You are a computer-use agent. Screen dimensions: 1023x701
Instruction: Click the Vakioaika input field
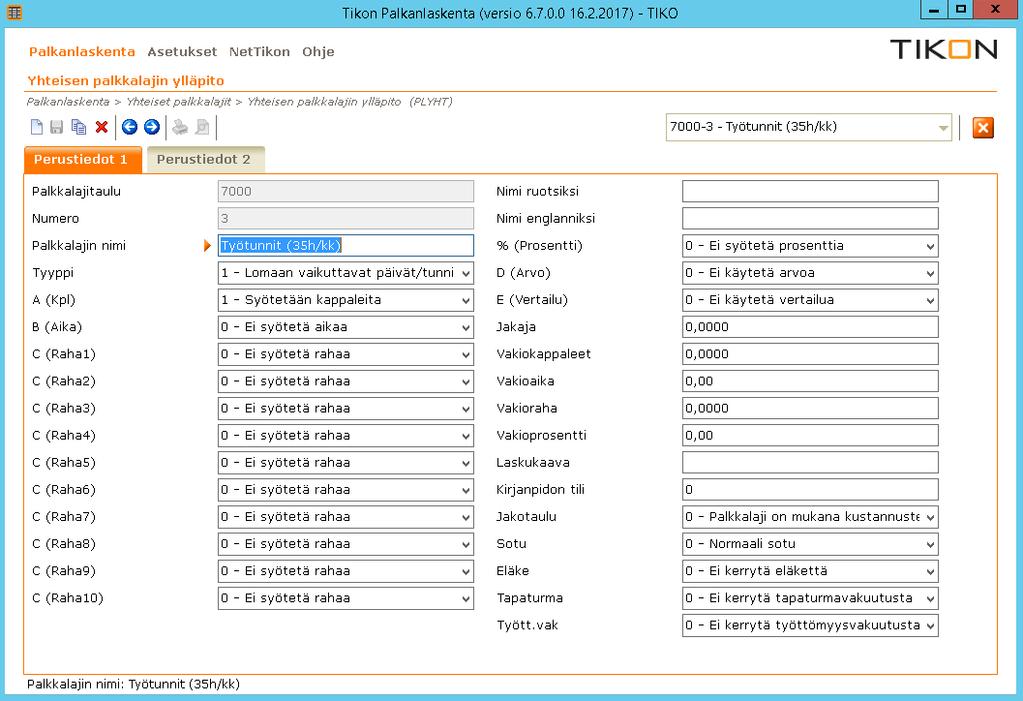tap(810, 381)
